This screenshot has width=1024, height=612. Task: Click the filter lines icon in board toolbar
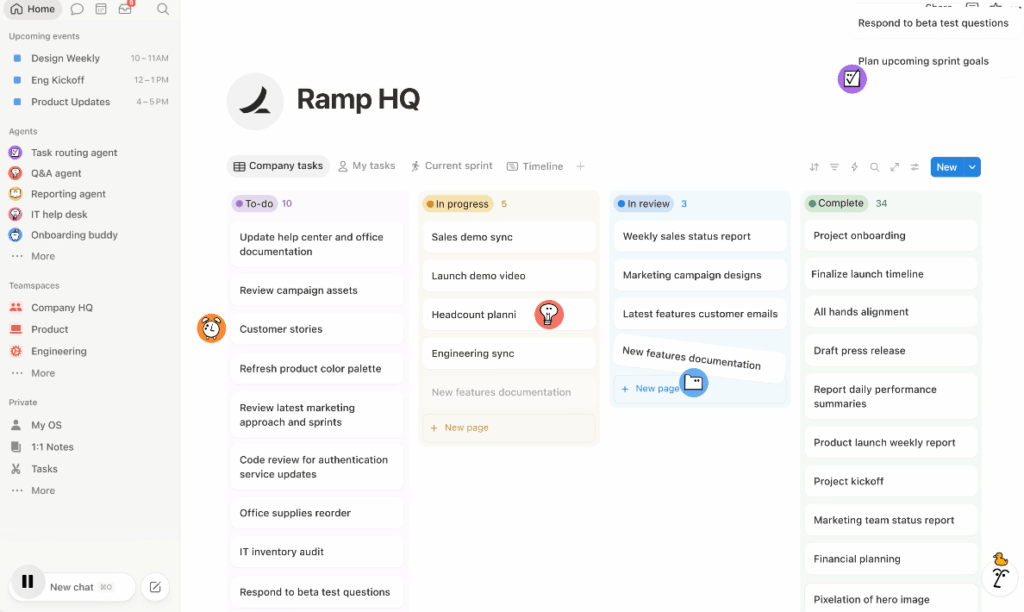click(834, 167)
